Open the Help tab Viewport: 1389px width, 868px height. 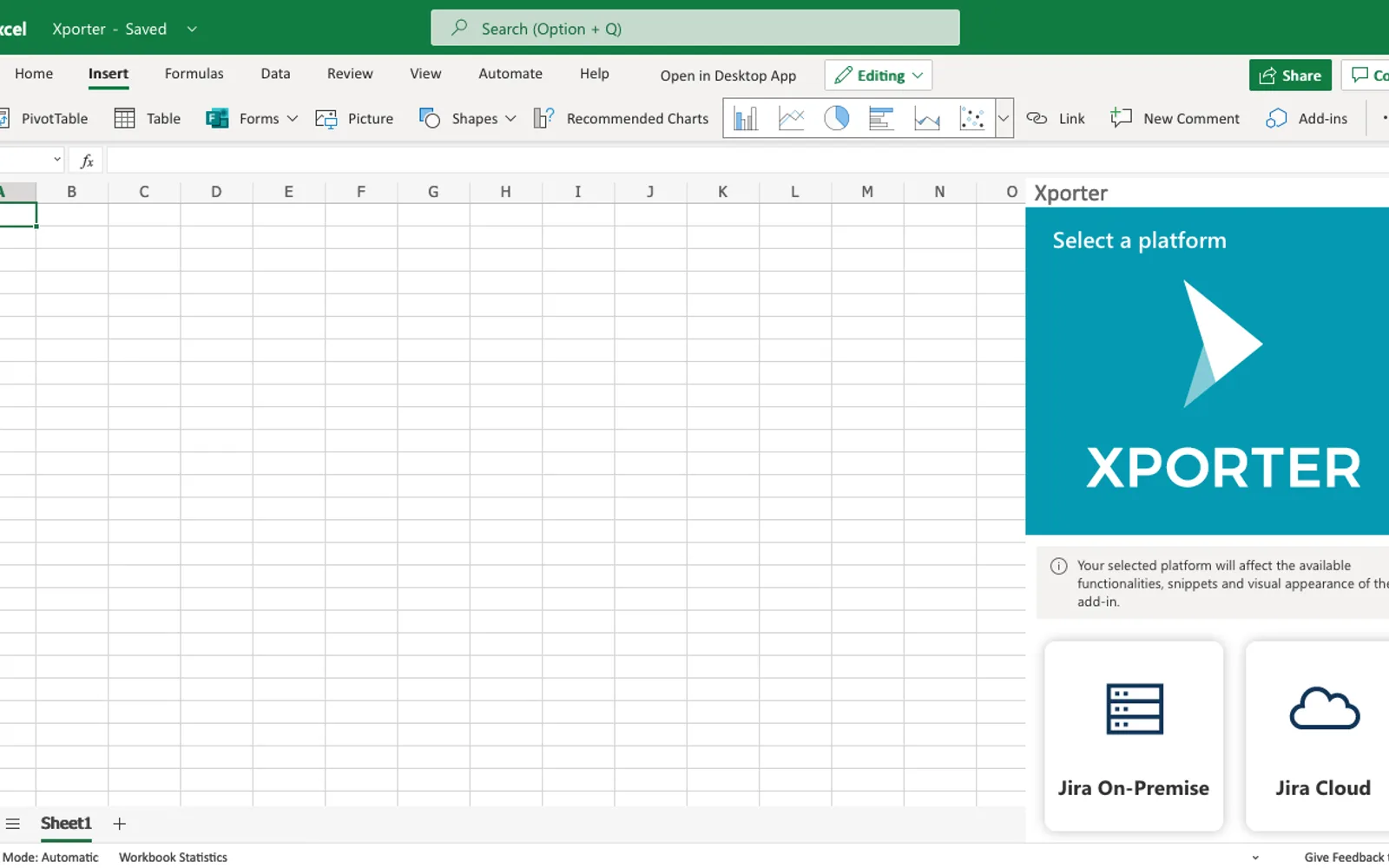point(595,74)
